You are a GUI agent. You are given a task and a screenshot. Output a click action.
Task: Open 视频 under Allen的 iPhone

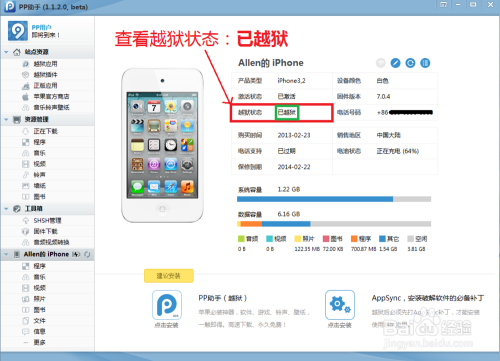pyautogui.click(x=39, y=288)
